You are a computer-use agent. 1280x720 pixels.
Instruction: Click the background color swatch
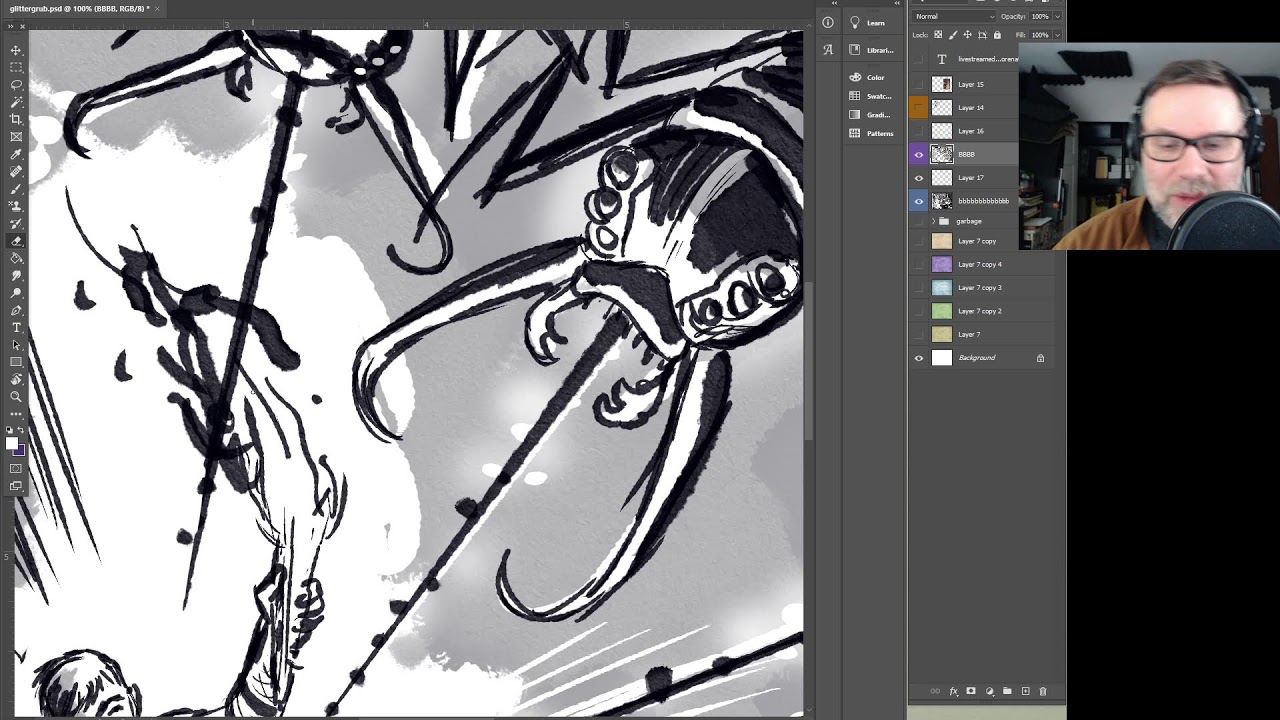pos(19,451)
